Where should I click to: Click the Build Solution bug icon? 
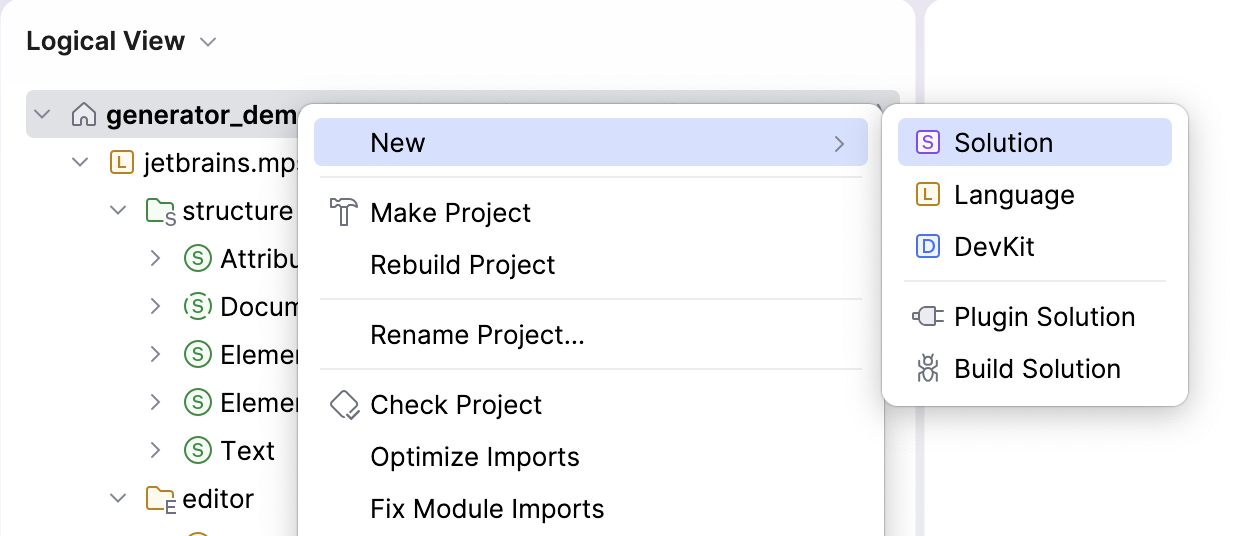[x=927, y=369]
